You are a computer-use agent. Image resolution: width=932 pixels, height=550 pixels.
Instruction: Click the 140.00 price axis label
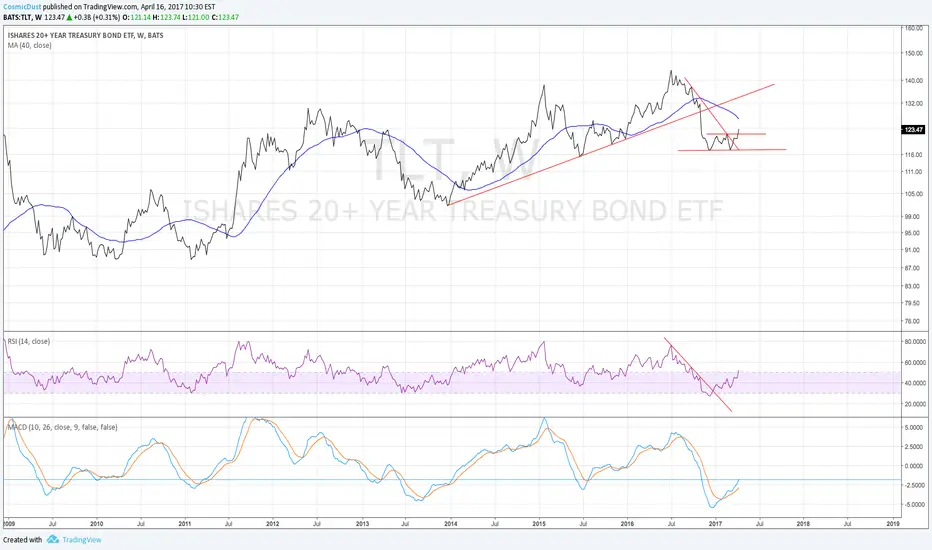[914, 81]
